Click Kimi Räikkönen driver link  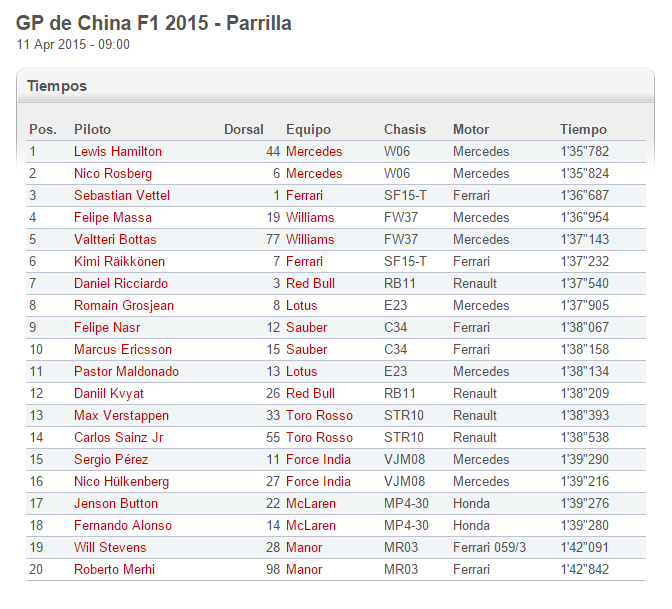click(x=120, y=262)
